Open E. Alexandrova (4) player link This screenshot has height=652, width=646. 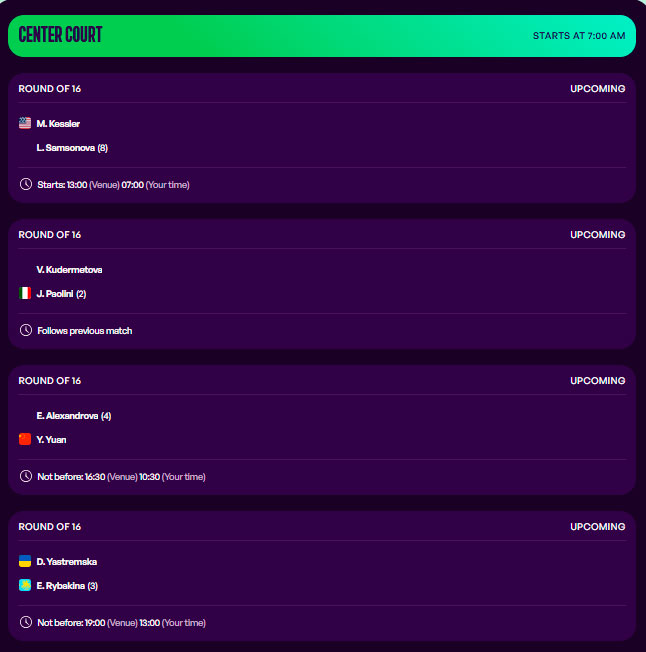pos(74,416)
